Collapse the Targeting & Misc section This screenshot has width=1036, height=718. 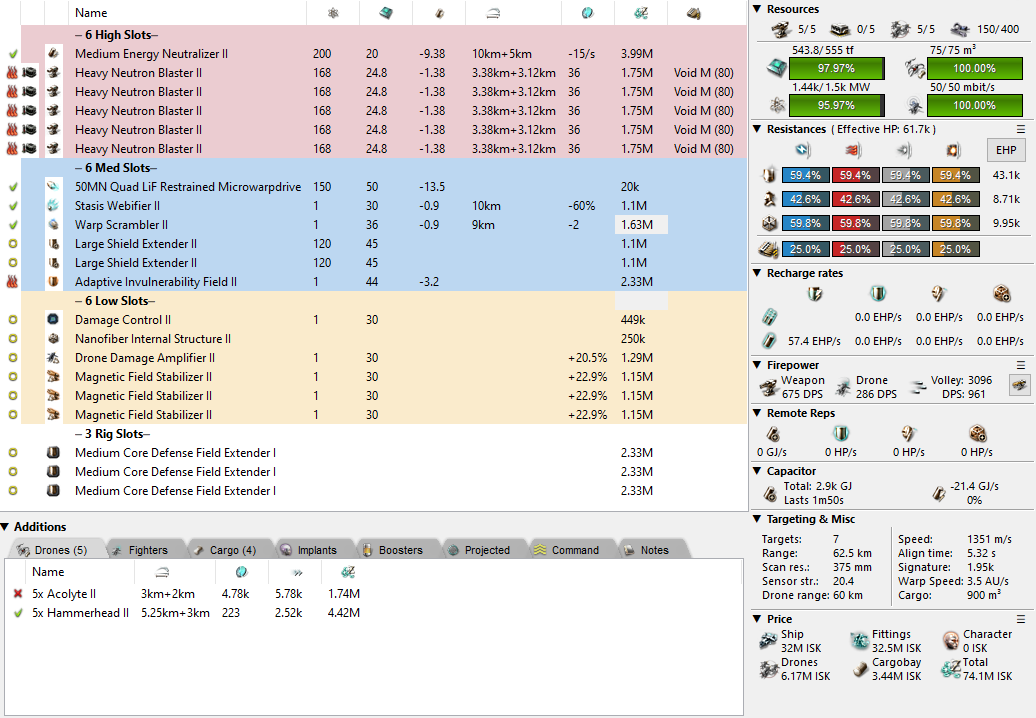coord(758,519)
